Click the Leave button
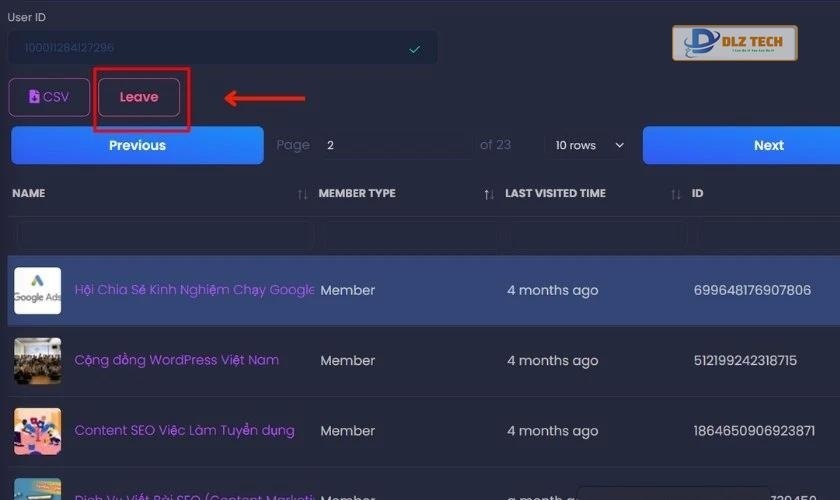Viewport: 840px width, 500px height. click(139, 97)
